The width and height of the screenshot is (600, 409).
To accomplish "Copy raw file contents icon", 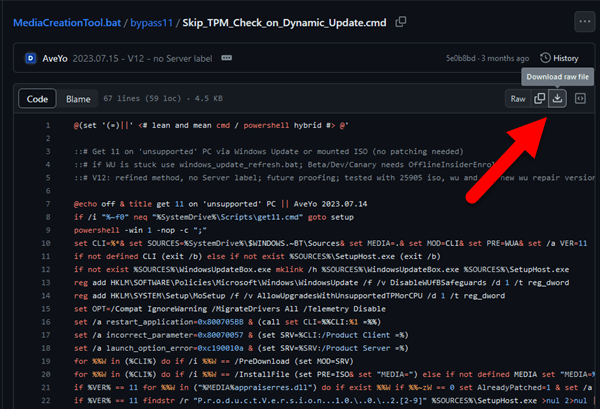I will coord(540,98).
